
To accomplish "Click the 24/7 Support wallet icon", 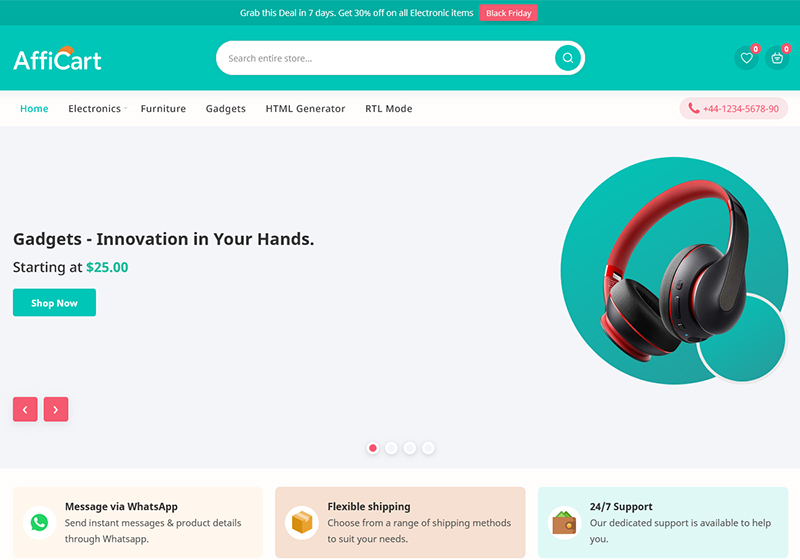I will pyautogui.click(x=564, y=522).
